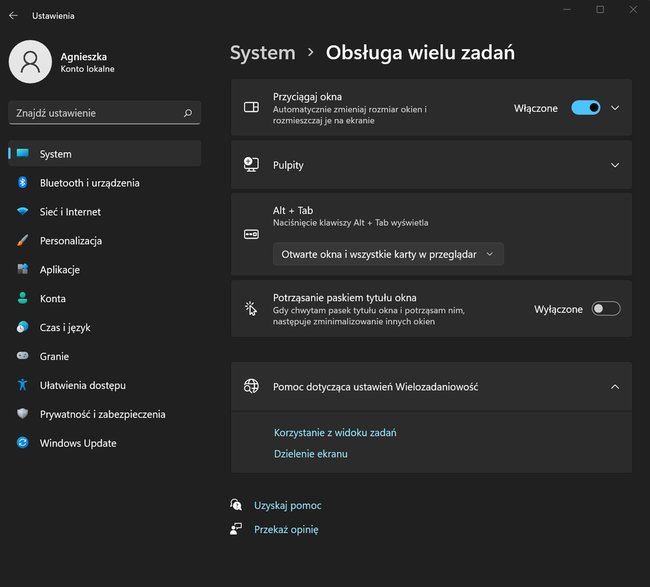Click the Znajdź ustawienie search field
The image size is (650, 587).
(104, 113)
